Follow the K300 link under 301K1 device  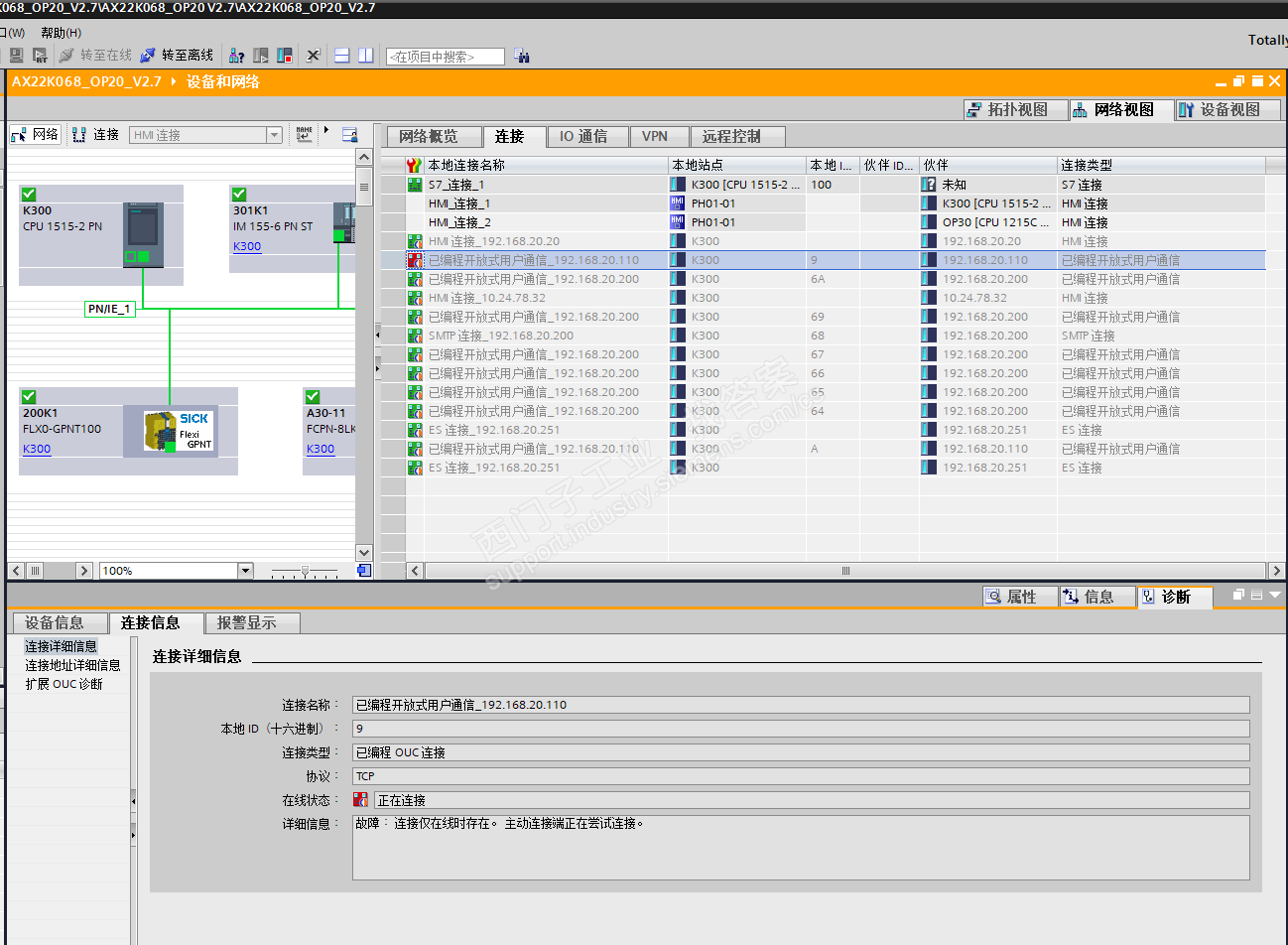pos(247,246)
